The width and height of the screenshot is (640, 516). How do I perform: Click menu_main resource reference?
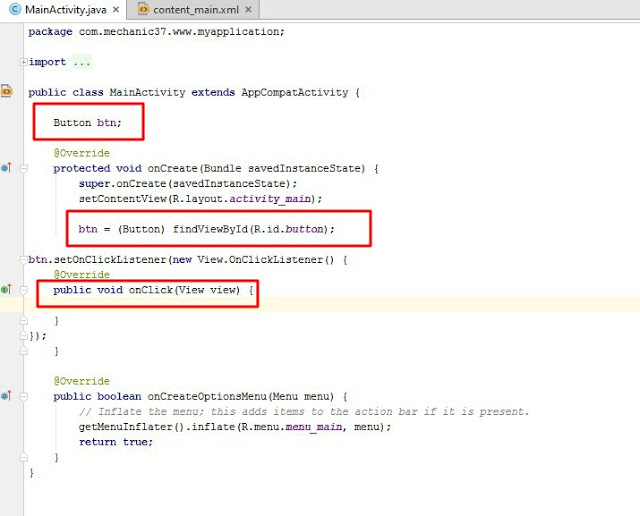tap(313, 427)
